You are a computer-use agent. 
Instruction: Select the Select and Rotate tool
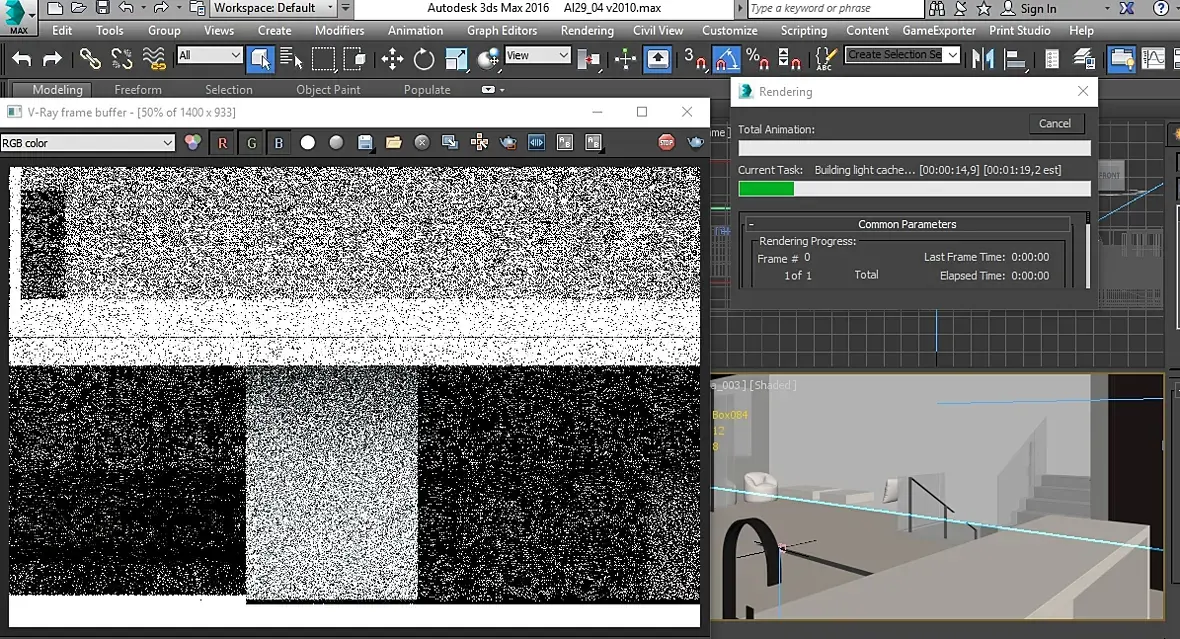424,59
